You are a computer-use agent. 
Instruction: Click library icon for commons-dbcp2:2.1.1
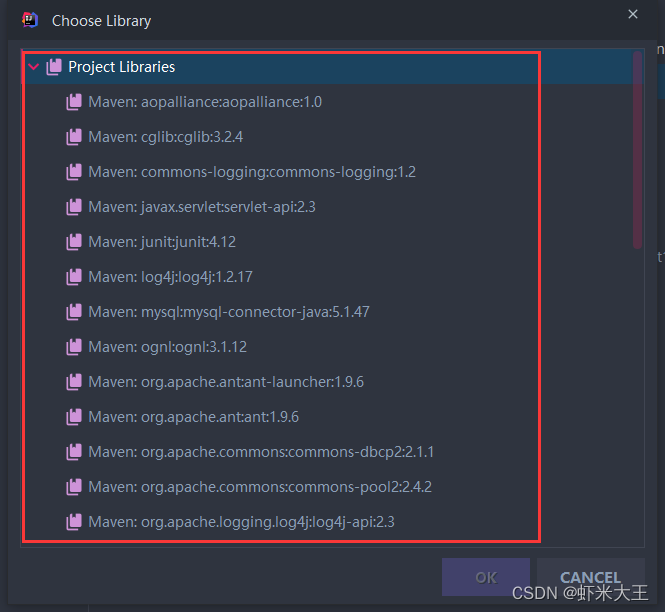tap(74, 452)
